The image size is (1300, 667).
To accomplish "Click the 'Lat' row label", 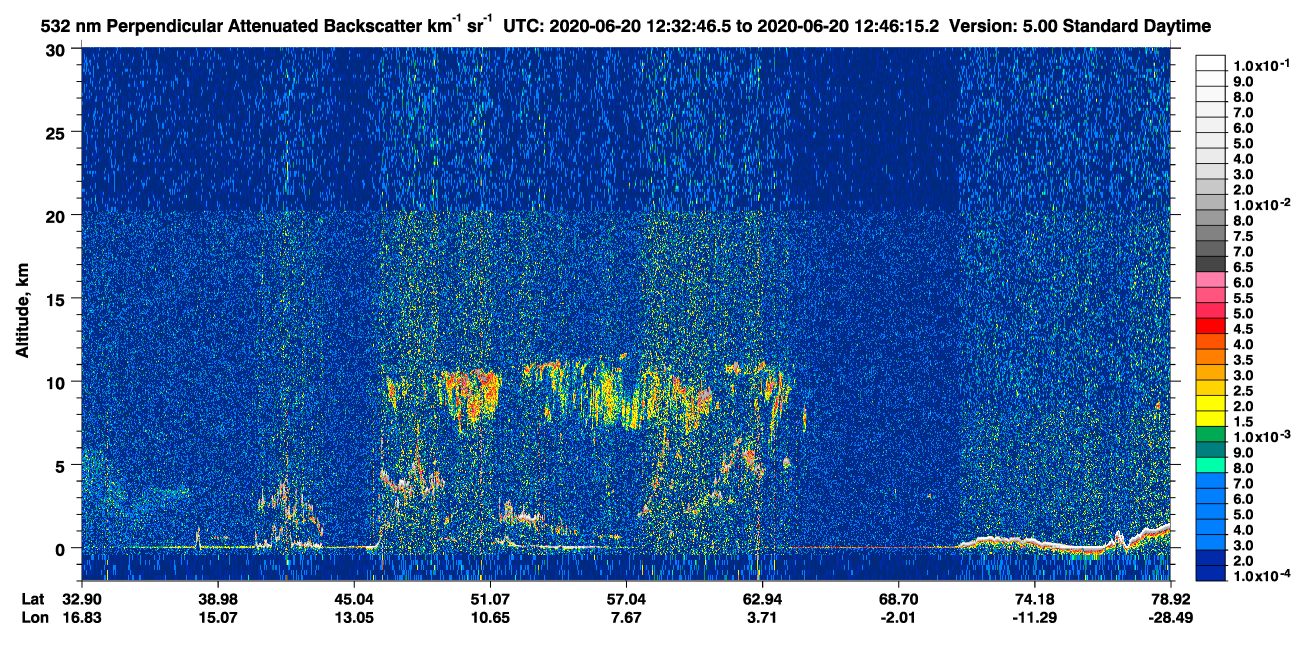I will pyautogui.click(x=33, y=599).
